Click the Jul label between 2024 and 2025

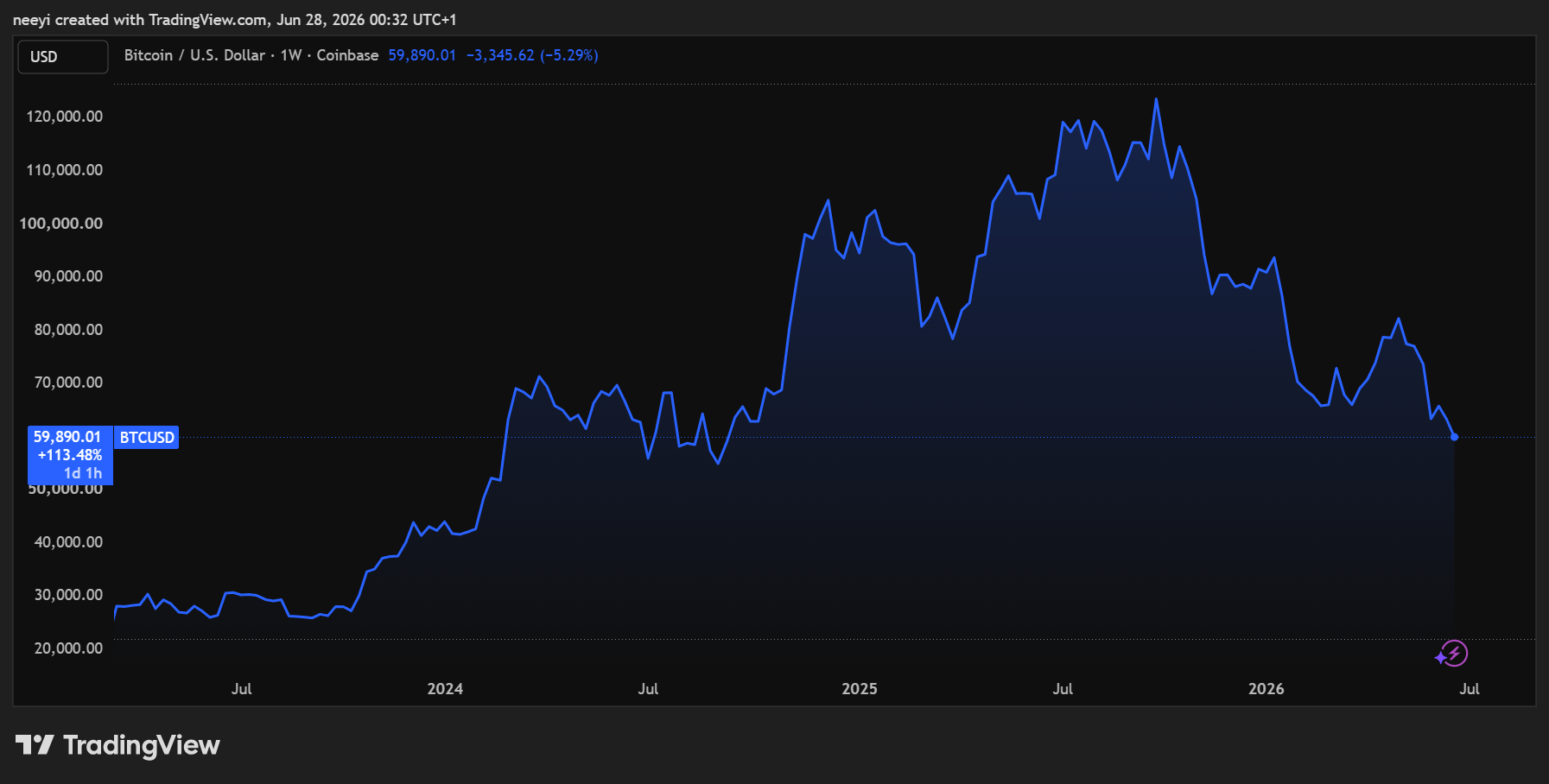[x=648, y=689]
